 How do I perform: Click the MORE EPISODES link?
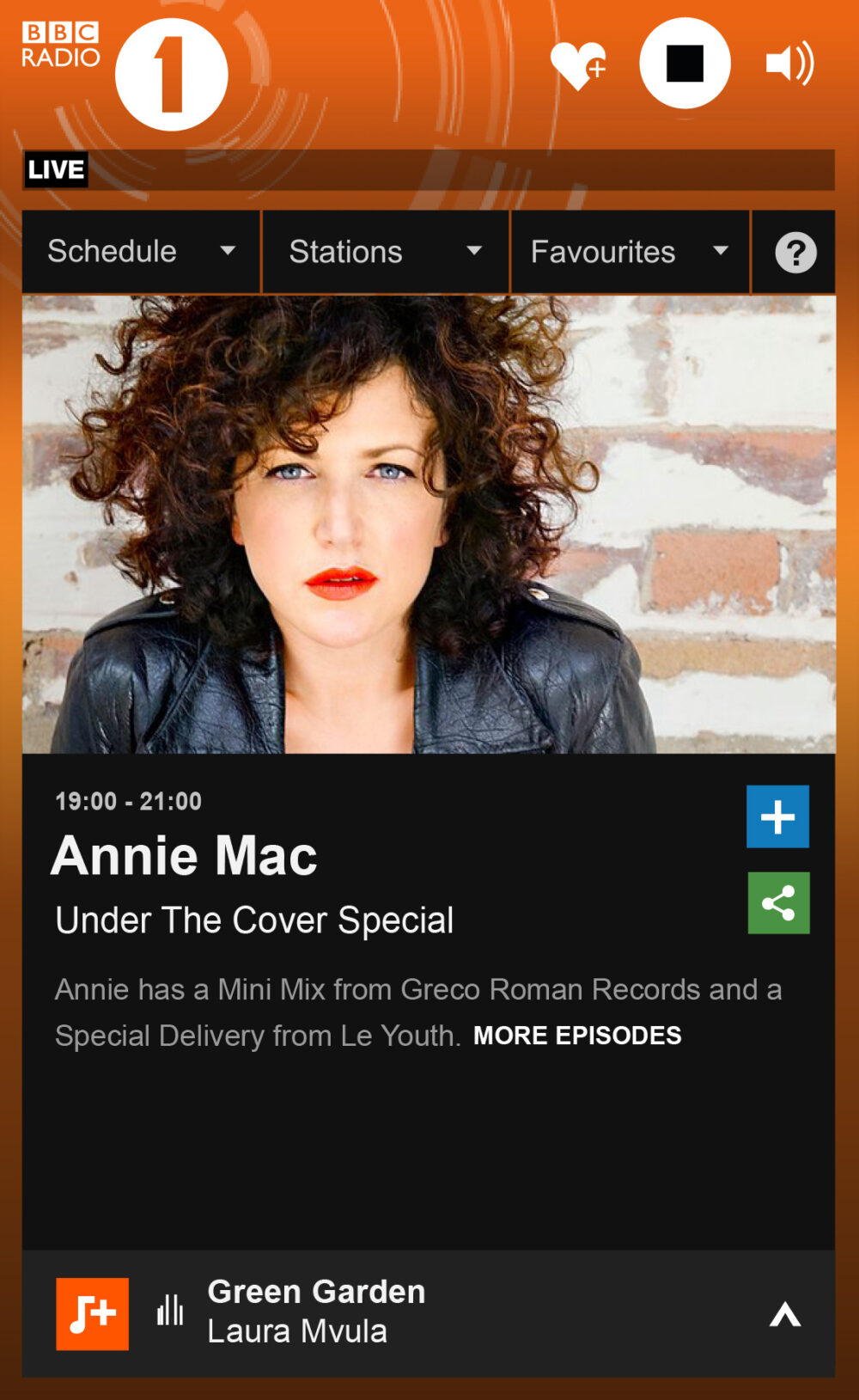[x=577, y=1036]
